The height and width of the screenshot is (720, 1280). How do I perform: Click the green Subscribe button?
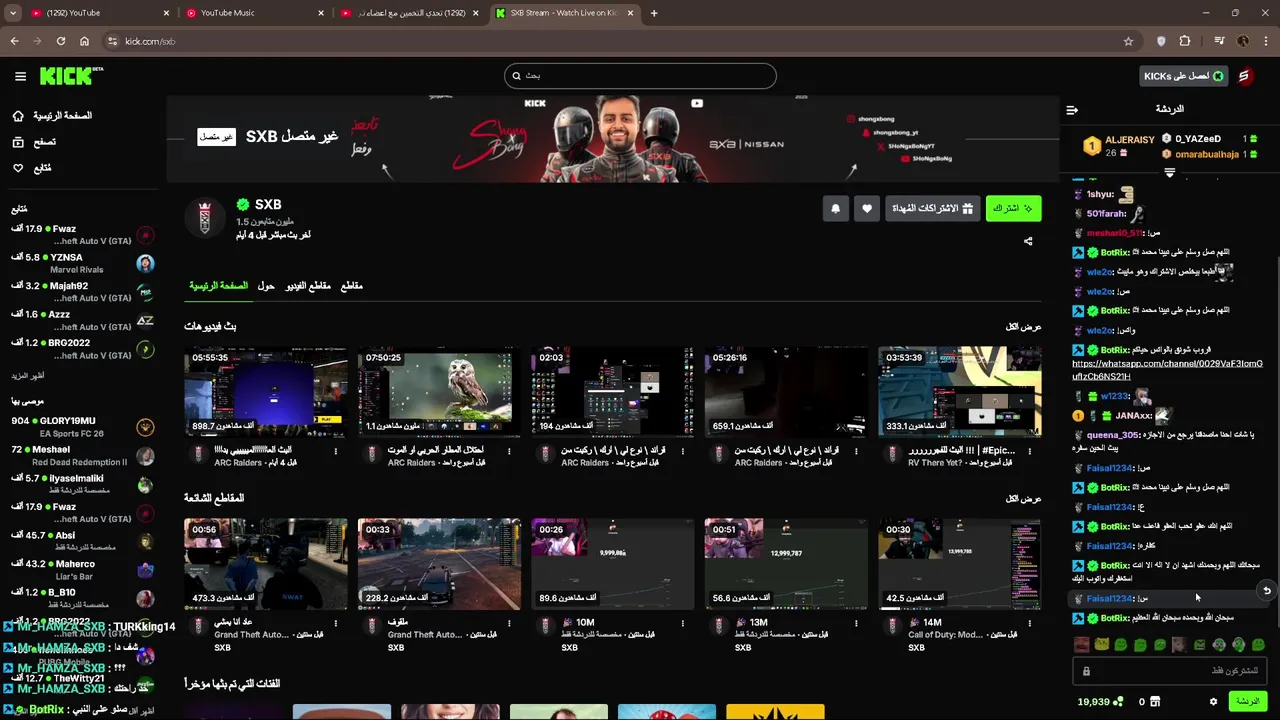tap(1013, 208)
